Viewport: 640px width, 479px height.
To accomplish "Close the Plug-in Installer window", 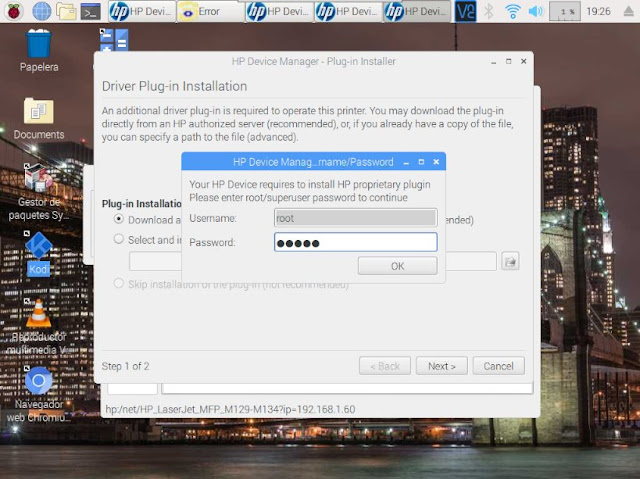I will (x=524, y=61).
